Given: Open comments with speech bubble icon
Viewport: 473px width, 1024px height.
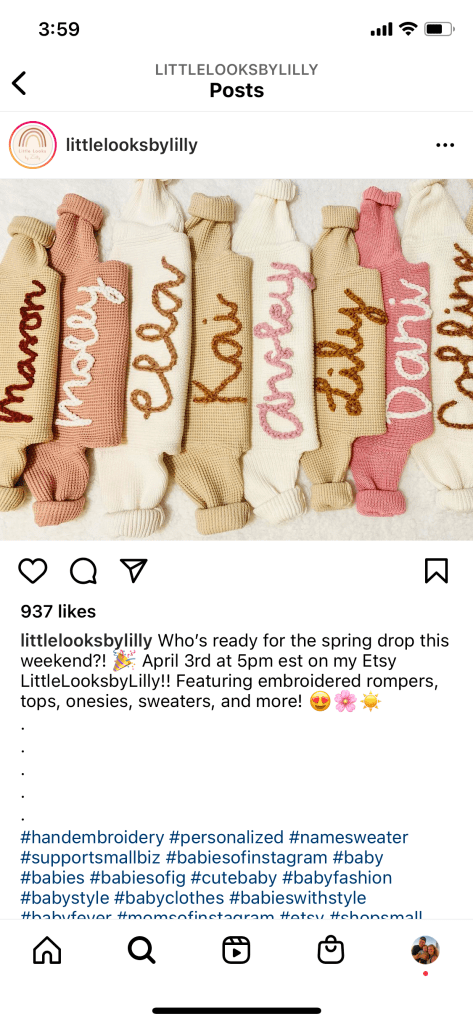Looking at the screenshot, I should point(84,571).
